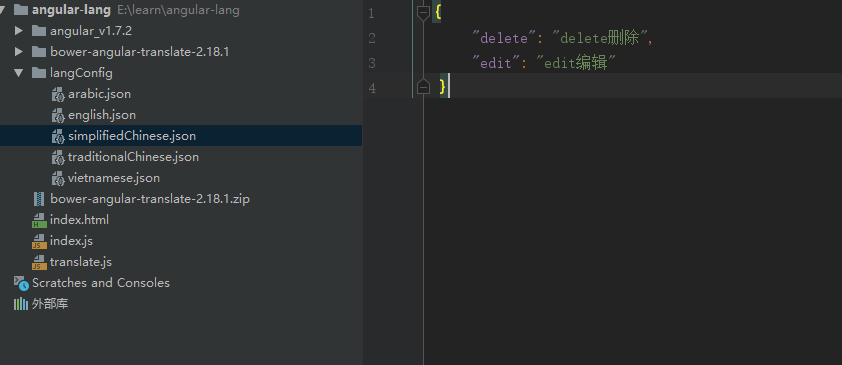Click line number 3 in the gutter

pyautogui.click(x=372, y=63)
